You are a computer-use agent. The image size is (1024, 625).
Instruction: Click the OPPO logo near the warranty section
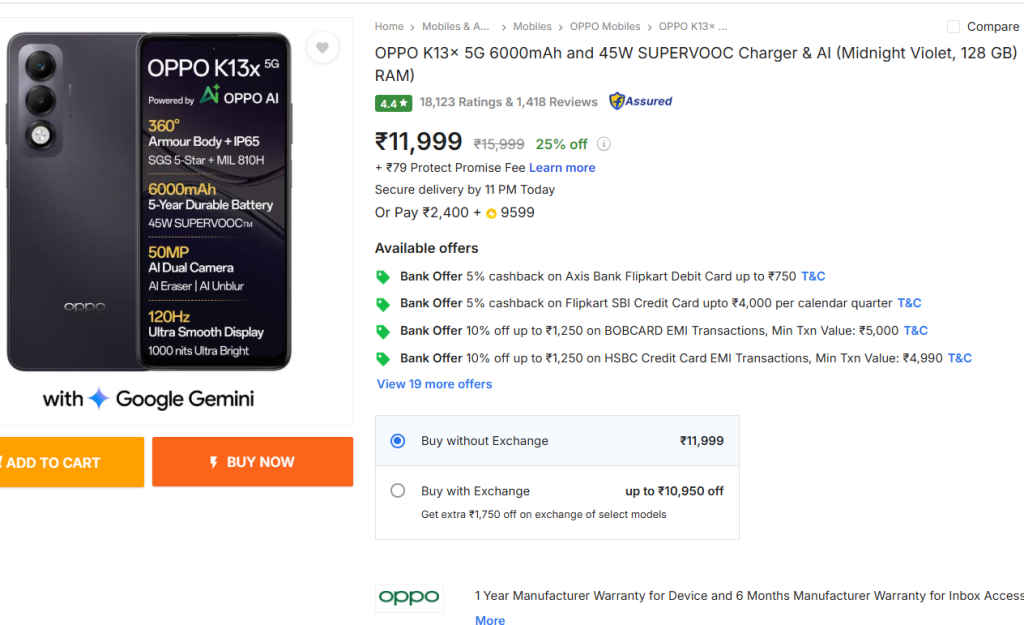(x=409, y=596)
